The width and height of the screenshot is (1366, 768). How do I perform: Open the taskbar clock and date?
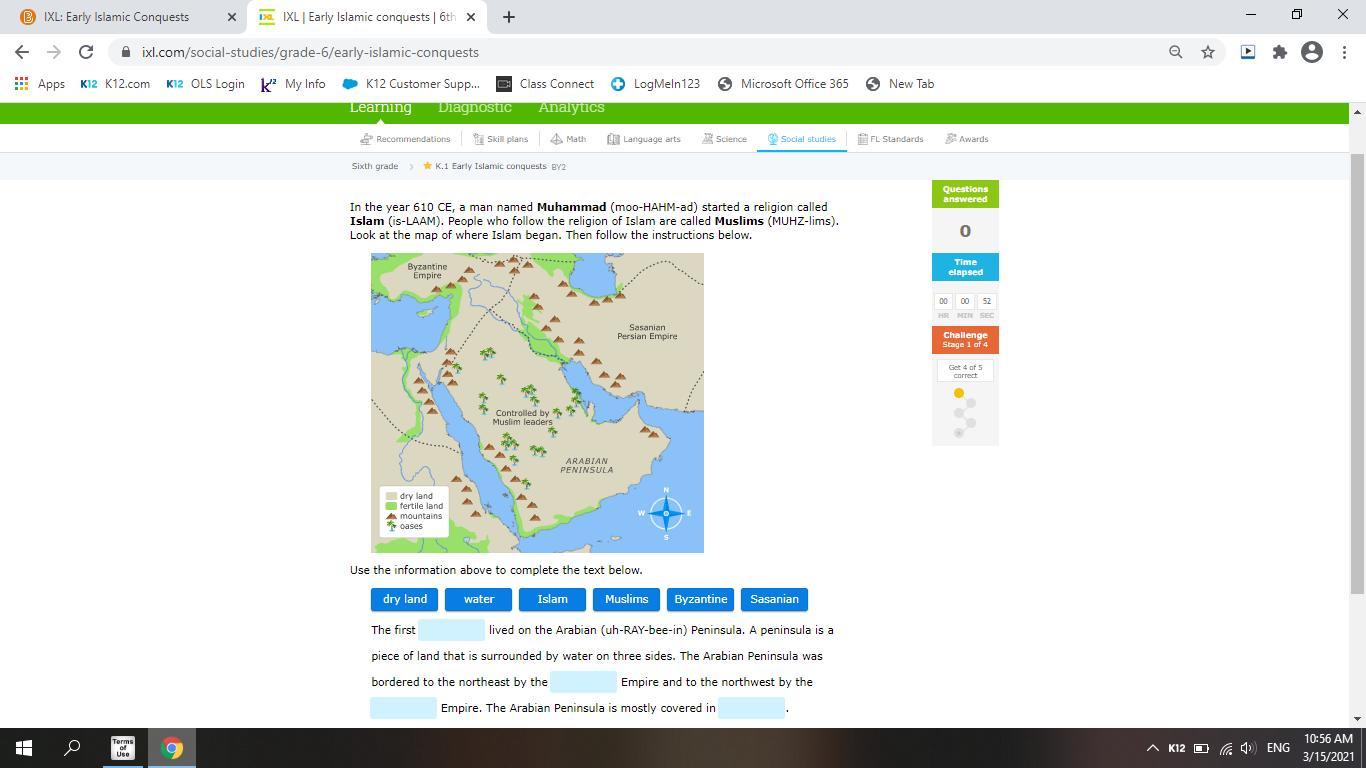[1328, 748]
